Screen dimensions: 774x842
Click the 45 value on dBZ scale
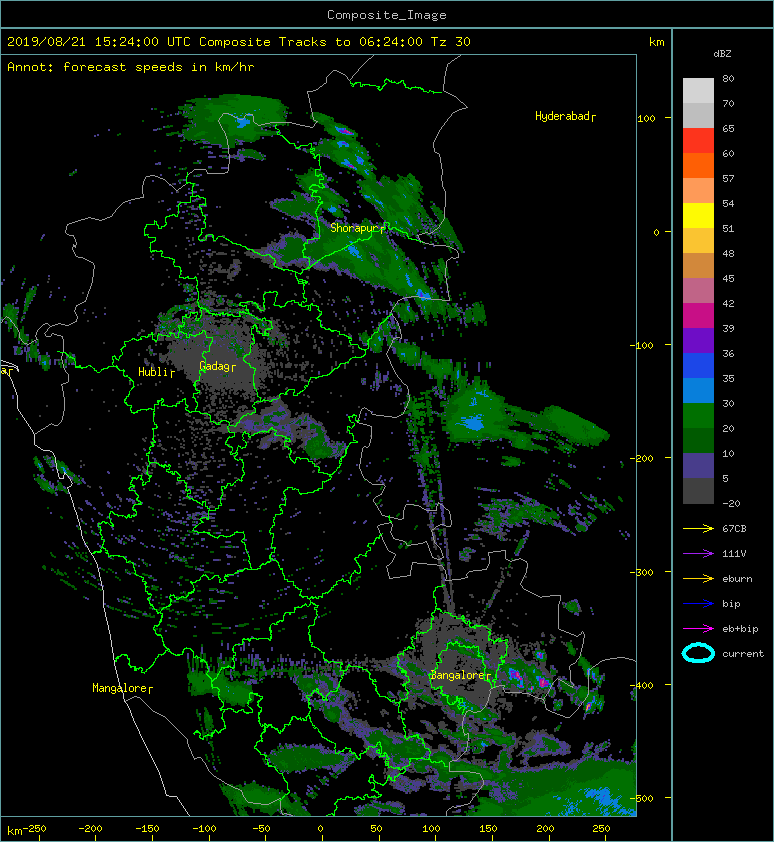click(x=728, y=278)
